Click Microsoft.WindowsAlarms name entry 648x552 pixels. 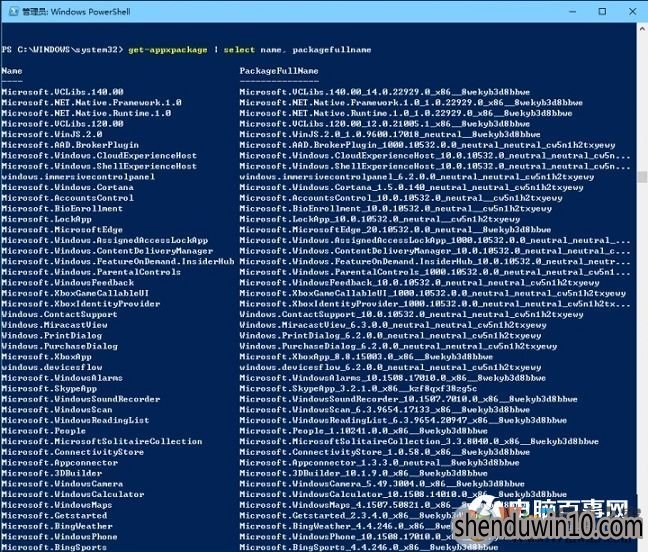click(x=62, y=378)
